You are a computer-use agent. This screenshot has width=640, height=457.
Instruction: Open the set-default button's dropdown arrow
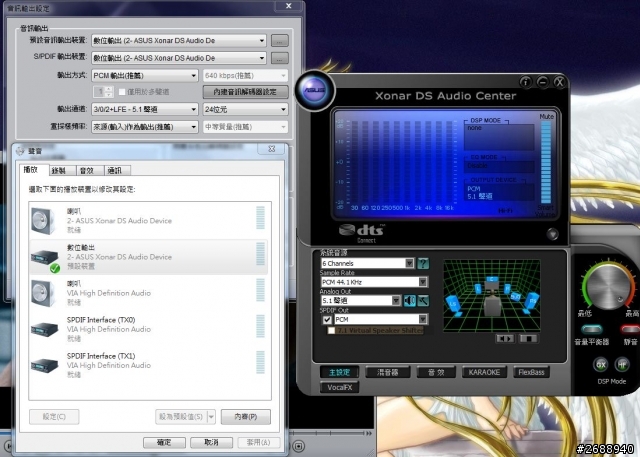(211, 417)
